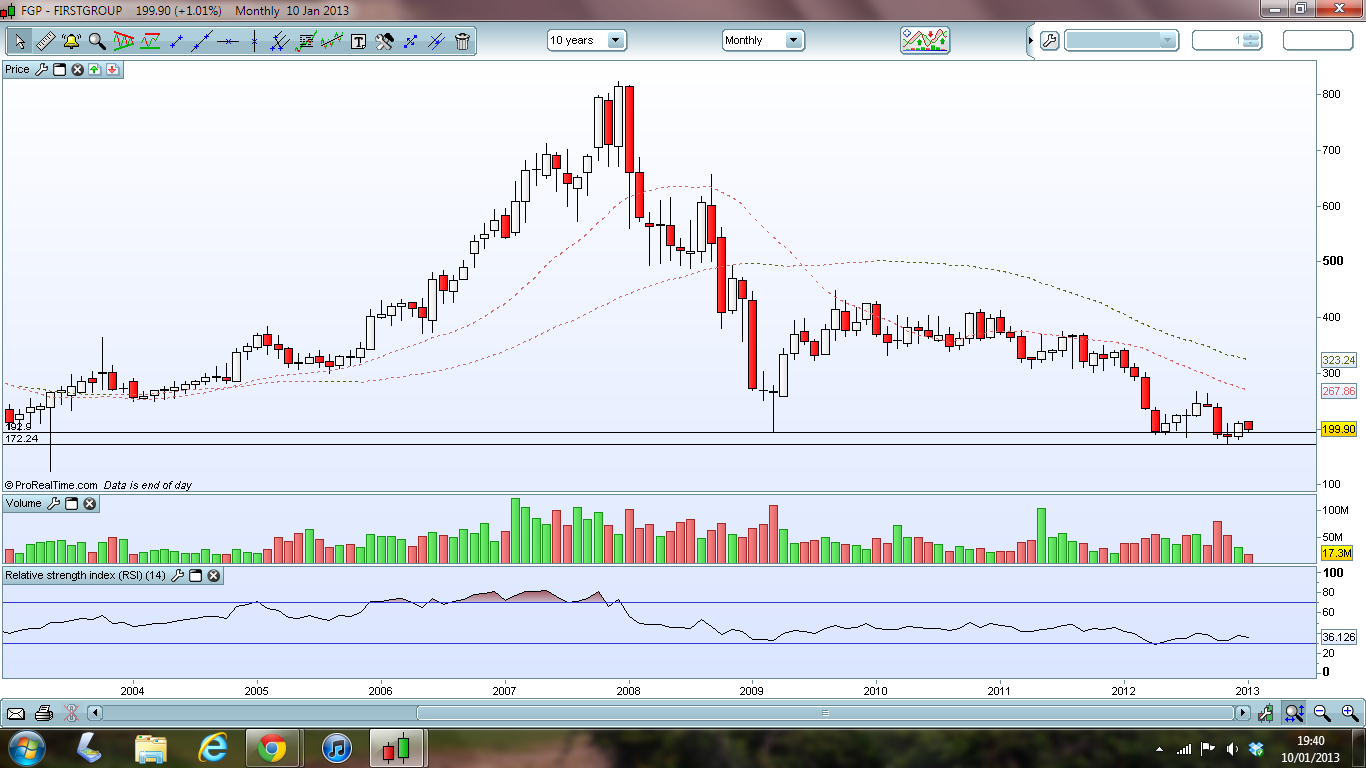Close the Volume panel
1366x768 pixels.
click(90, 504)
